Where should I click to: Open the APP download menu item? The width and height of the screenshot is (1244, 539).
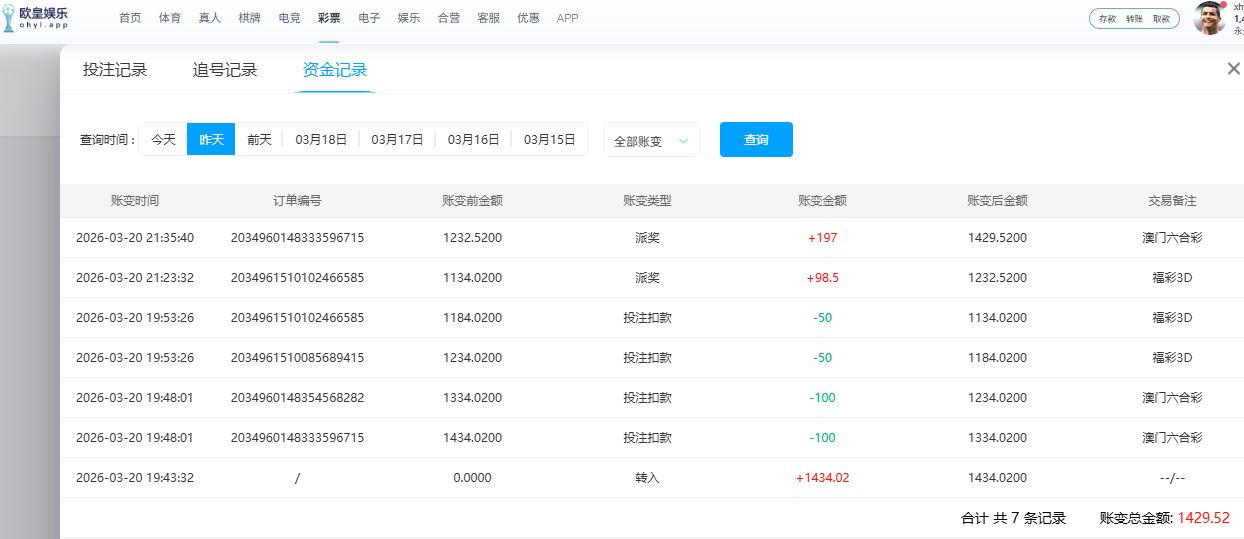[567, 18]
